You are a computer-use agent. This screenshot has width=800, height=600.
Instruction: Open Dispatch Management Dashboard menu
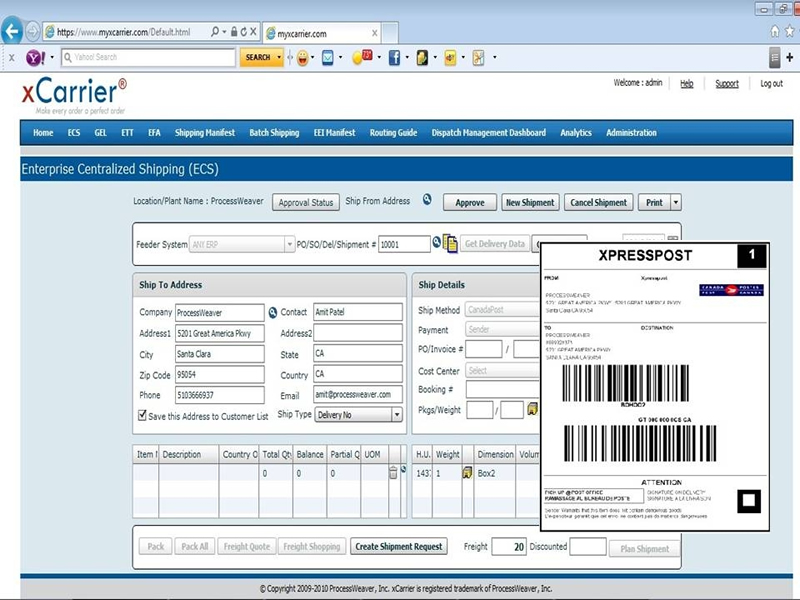click(488, 133)
